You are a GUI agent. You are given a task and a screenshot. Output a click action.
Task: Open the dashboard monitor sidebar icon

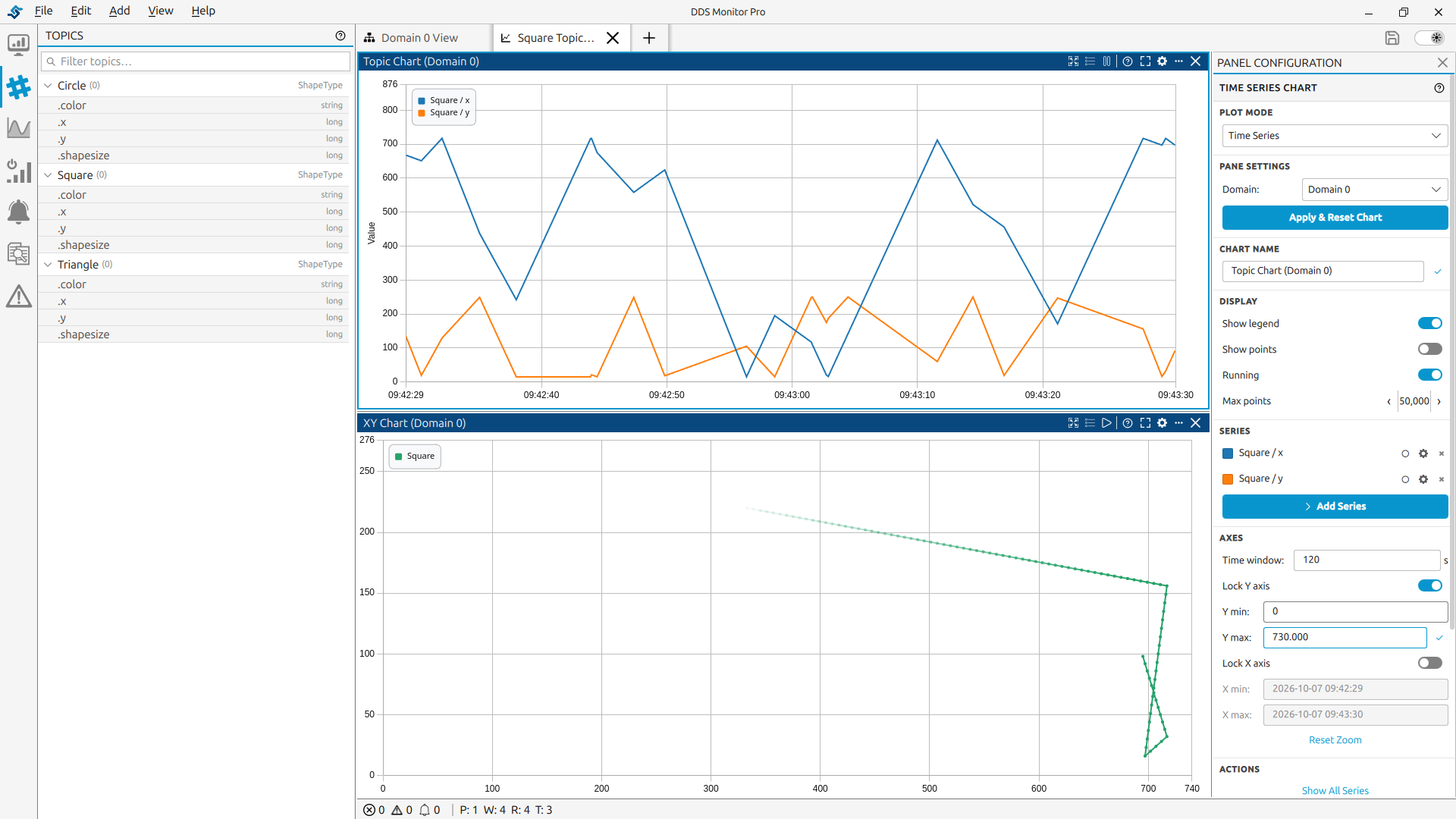click(18, 45)
